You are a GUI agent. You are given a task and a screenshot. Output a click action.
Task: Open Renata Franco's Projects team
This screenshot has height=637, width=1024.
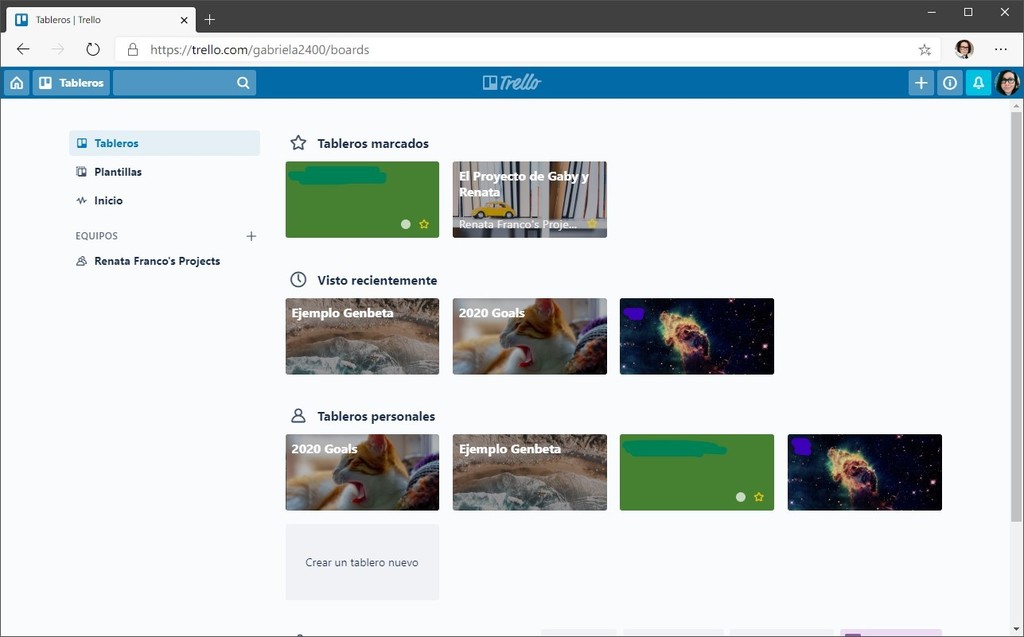pyautogui.click(x=157, y=260)
